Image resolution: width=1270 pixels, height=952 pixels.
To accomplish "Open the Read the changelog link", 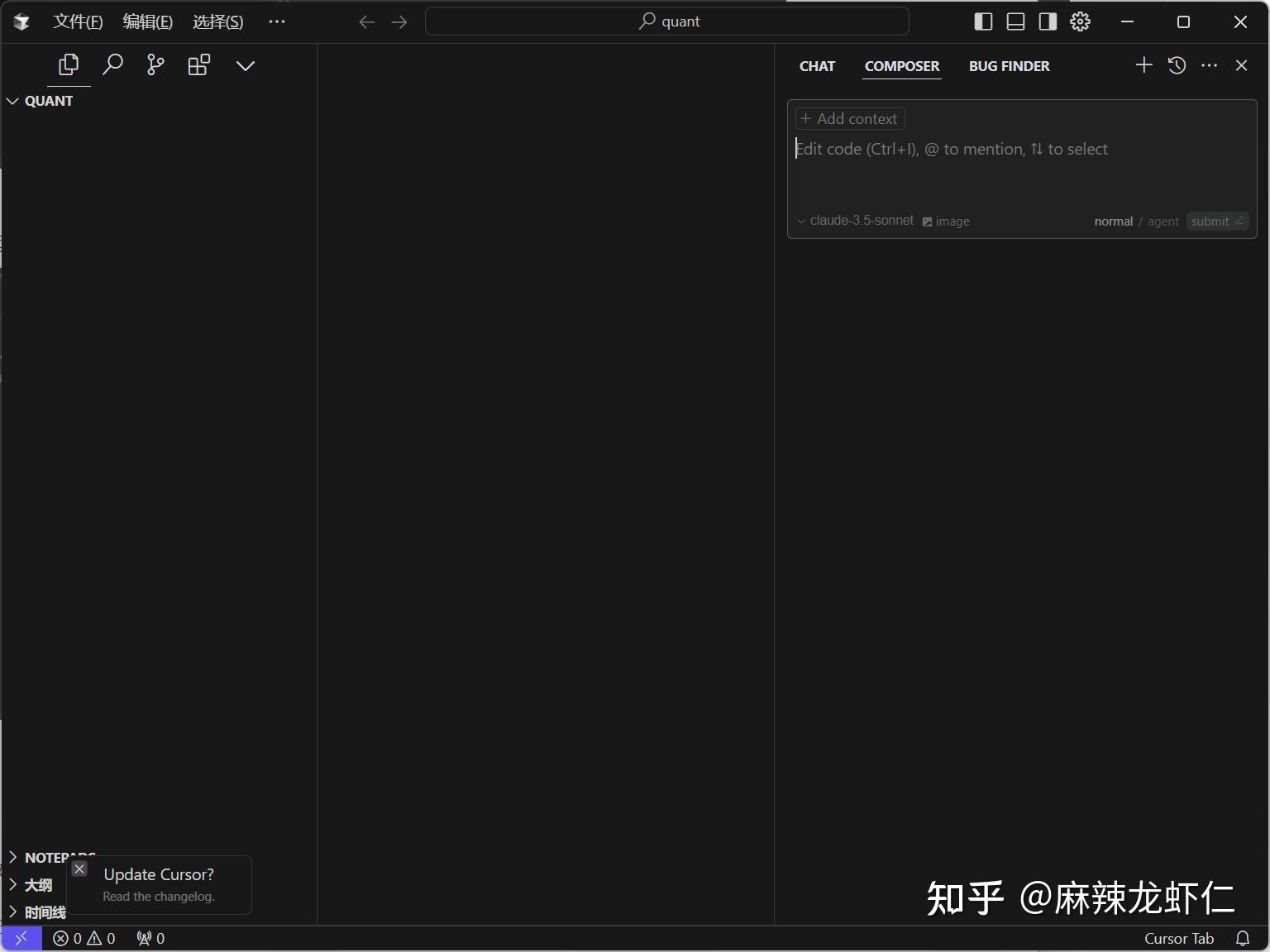I will coord(159,897).
